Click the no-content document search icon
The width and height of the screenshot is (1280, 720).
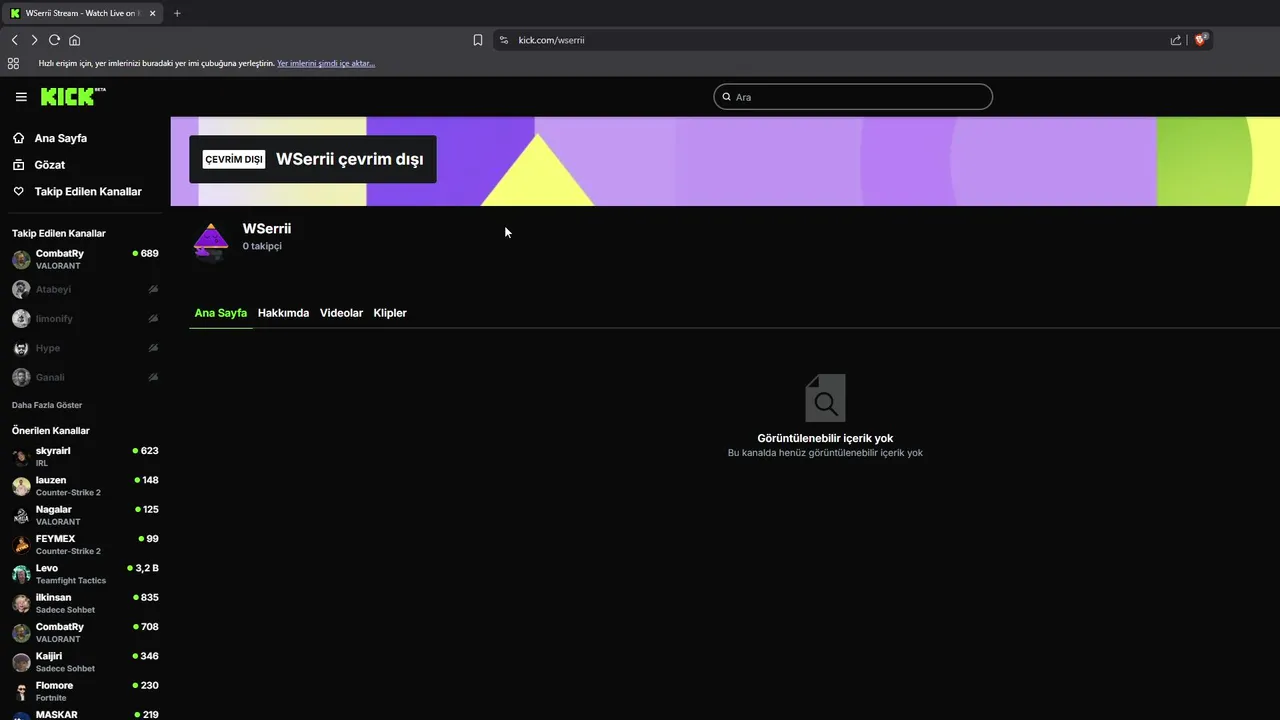tap(825, 398)
